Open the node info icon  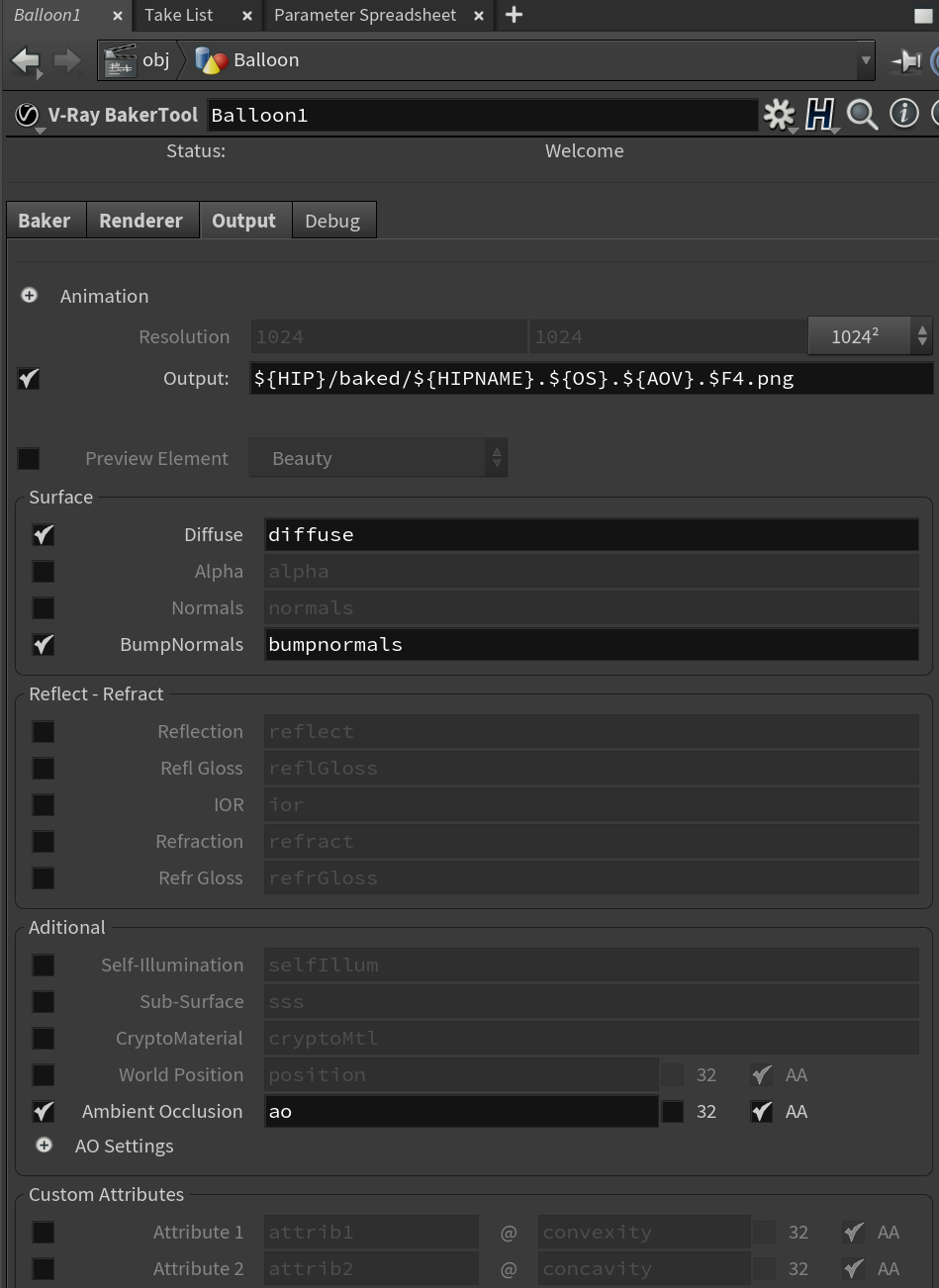(903, 114)
